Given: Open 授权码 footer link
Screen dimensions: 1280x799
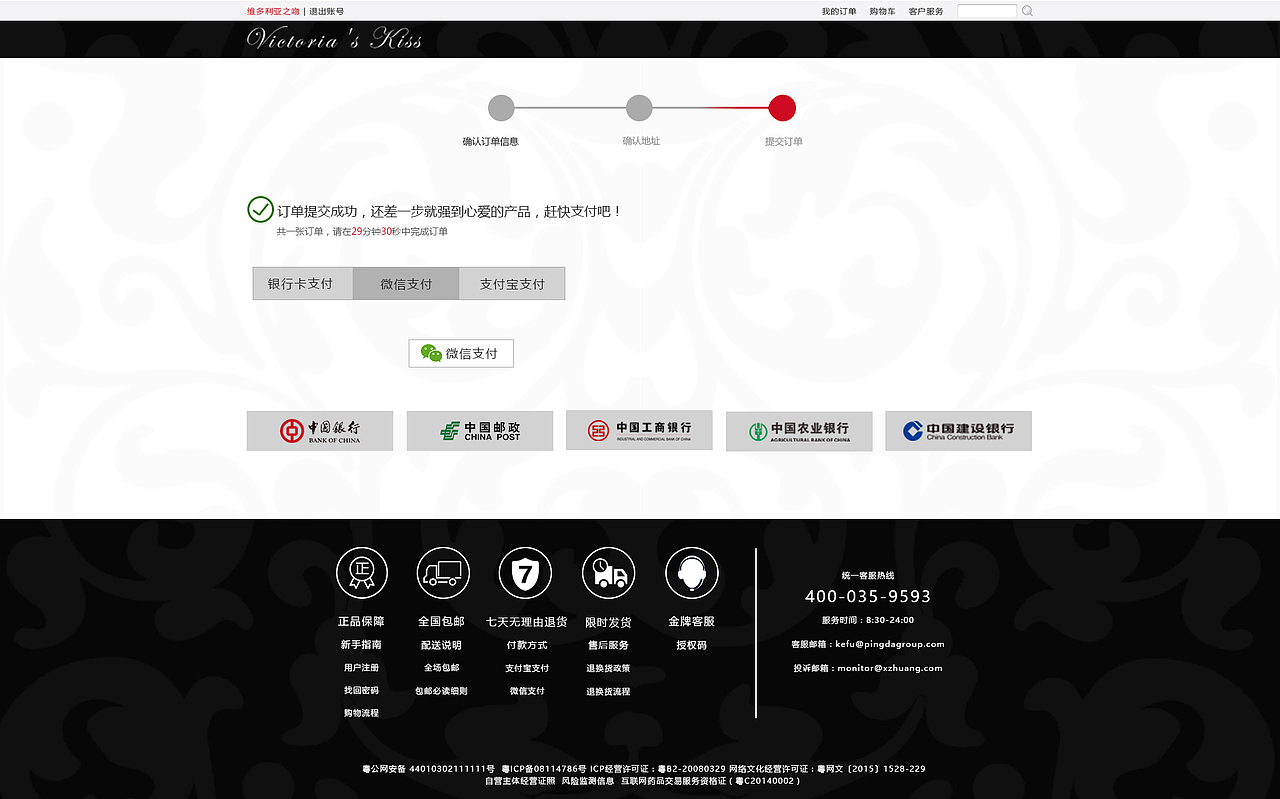Looking at the screenshot, I should point(691,645).
